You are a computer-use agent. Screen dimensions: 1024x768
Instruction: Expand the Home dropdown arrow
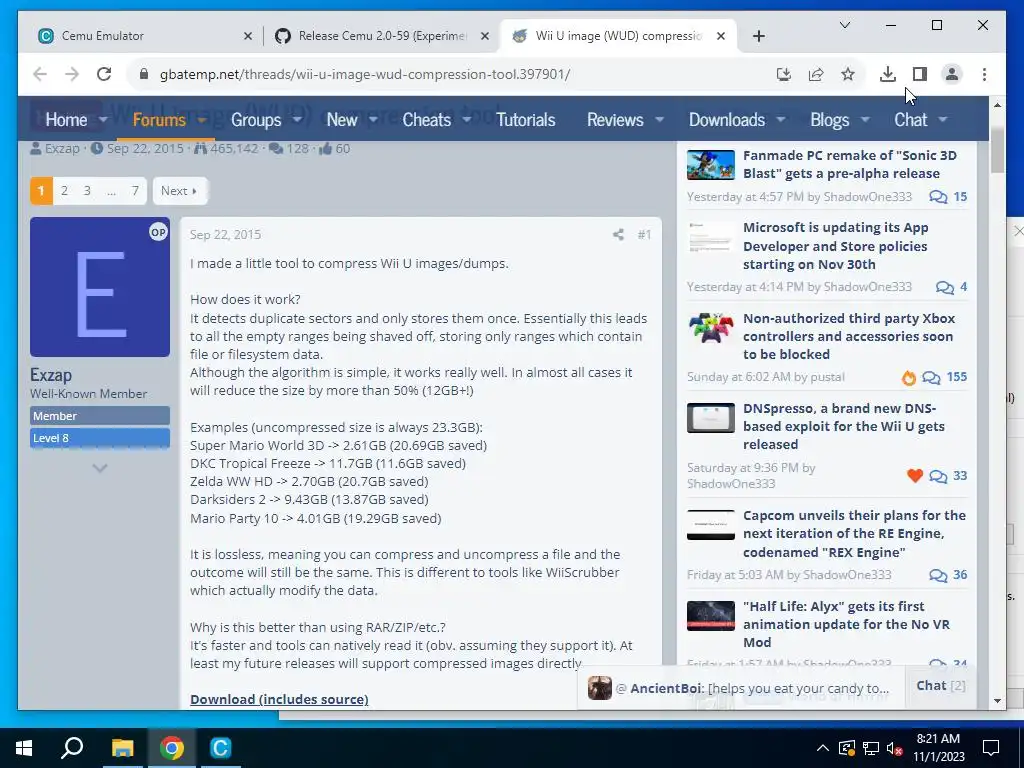tap(103, 120)
